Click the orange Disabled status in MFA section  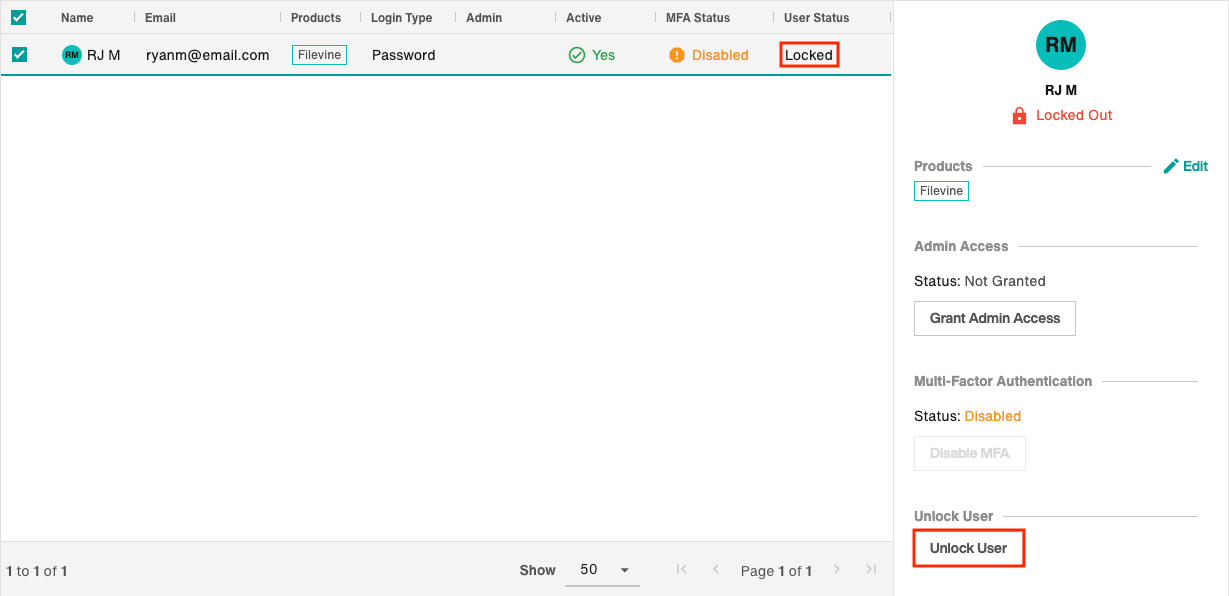pyautogui.click(x=993, y=416)
